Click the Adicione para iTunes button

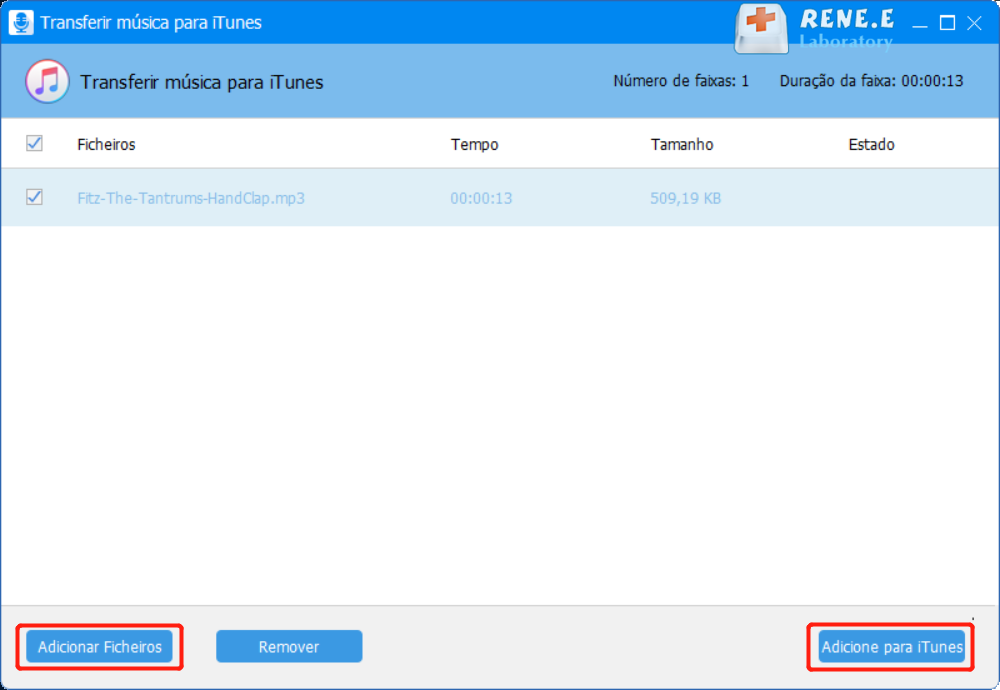point(892,647)
